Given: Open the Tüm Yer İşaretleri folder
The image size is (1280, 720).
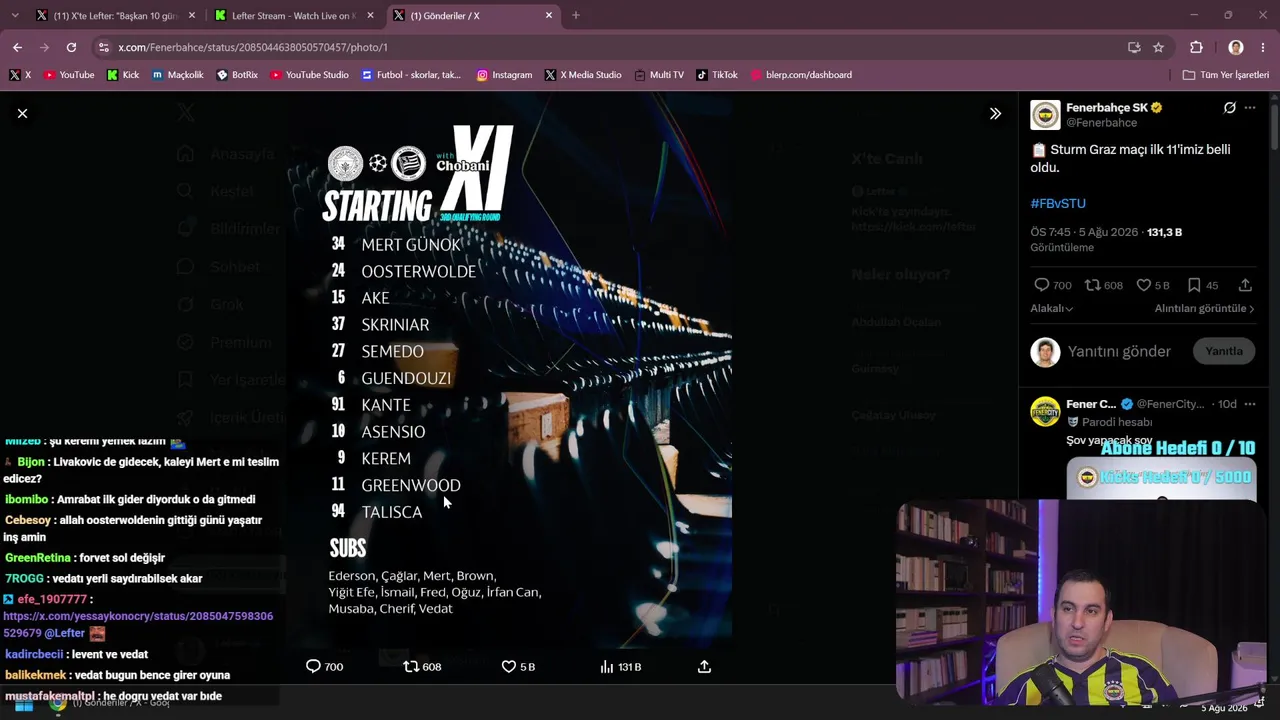Looking at the screenshot, I should click(x=1226, y=75).
